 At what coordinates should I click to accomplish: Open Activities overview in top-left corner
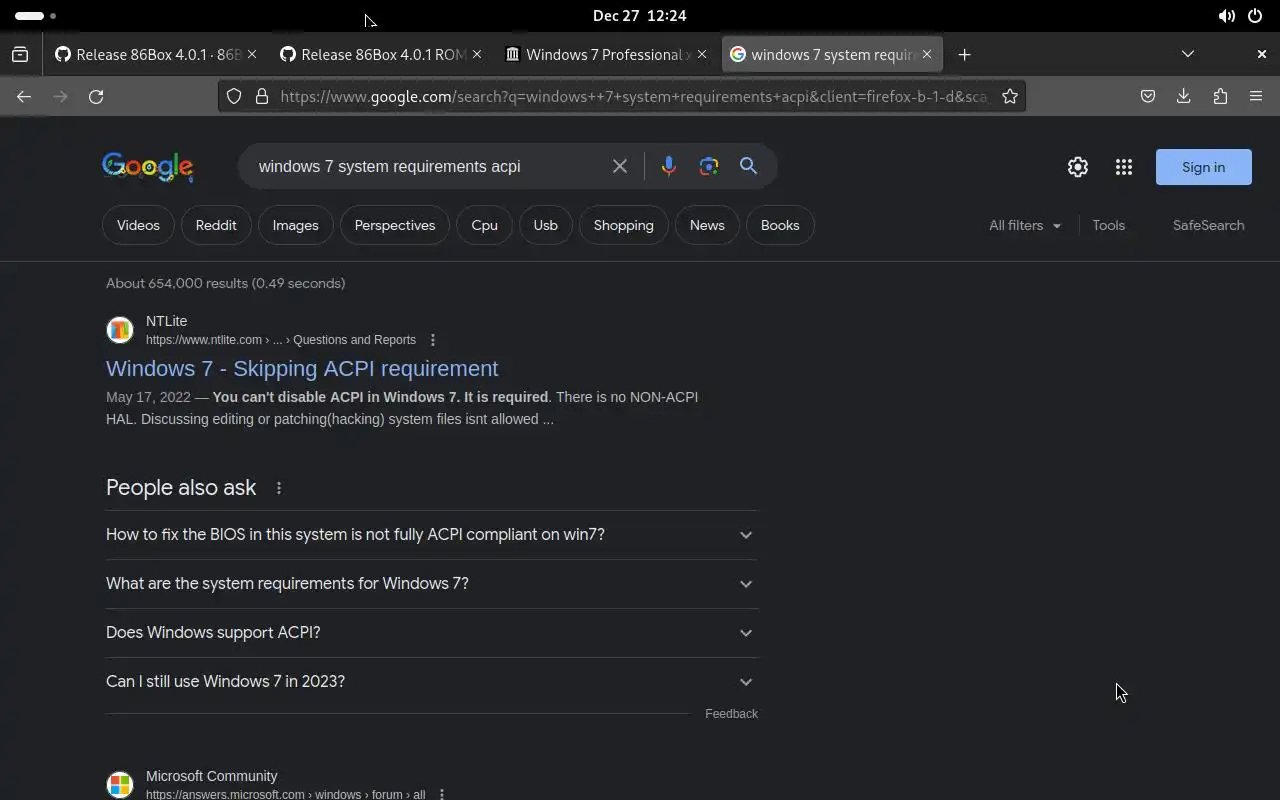pyautogui.click(x=35, y=16)
